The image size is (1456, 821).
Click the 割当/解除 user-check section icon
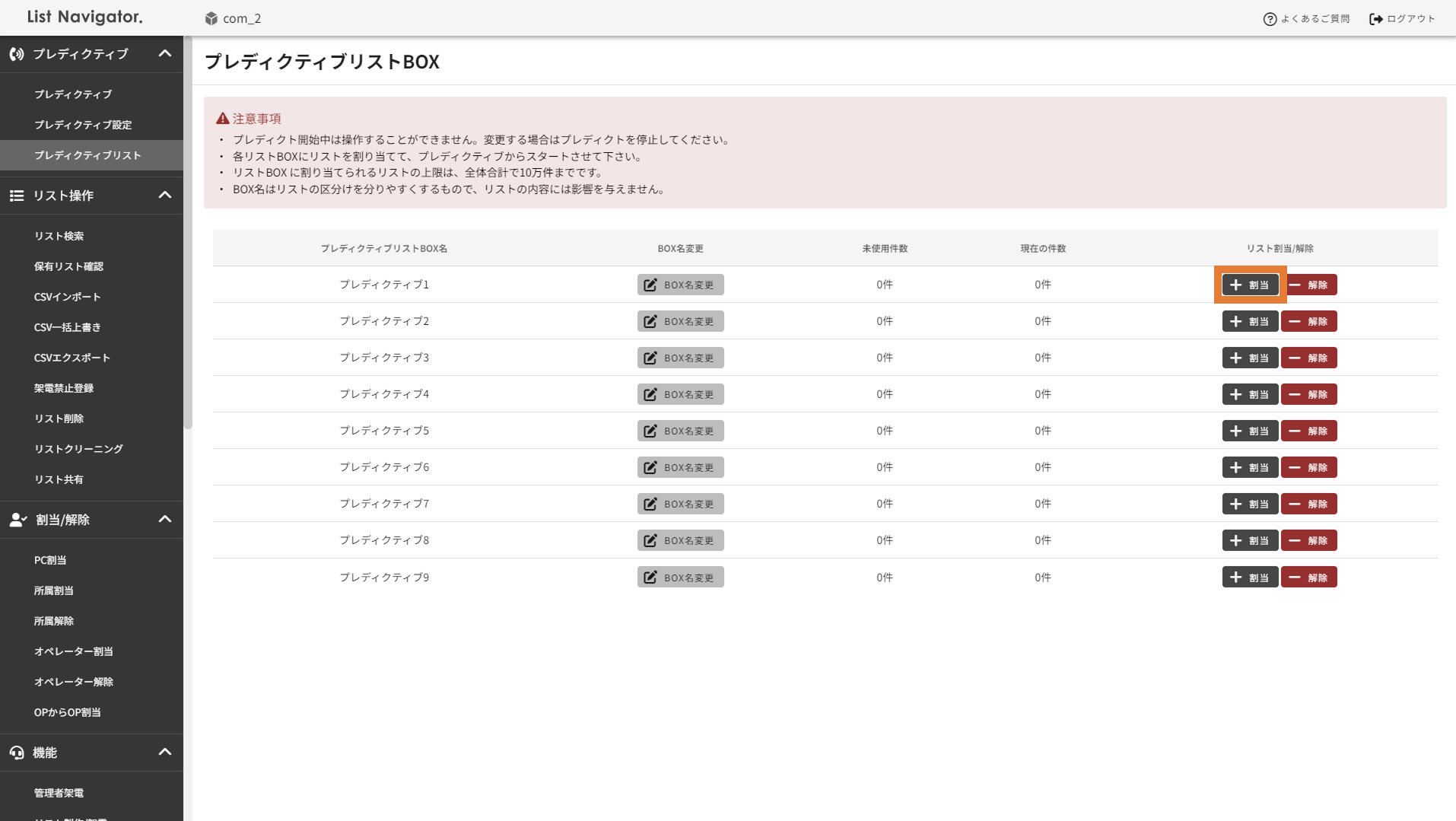(x=17, y=520)
